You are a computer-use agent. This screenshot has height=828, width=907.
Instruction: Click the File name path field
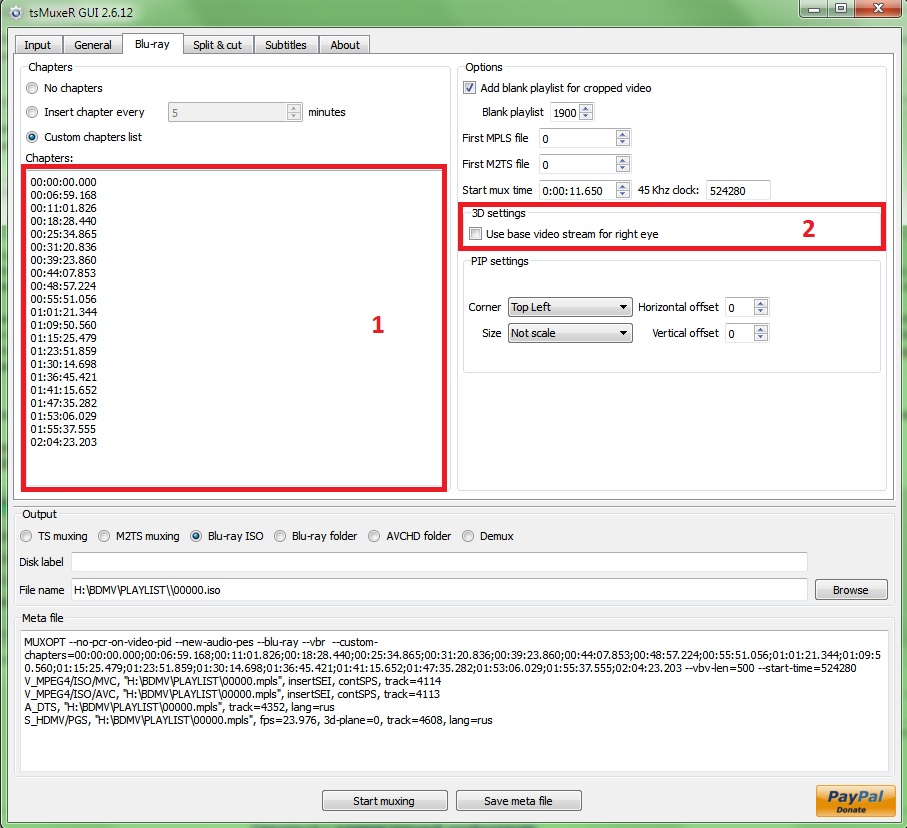tap(439, 590)
